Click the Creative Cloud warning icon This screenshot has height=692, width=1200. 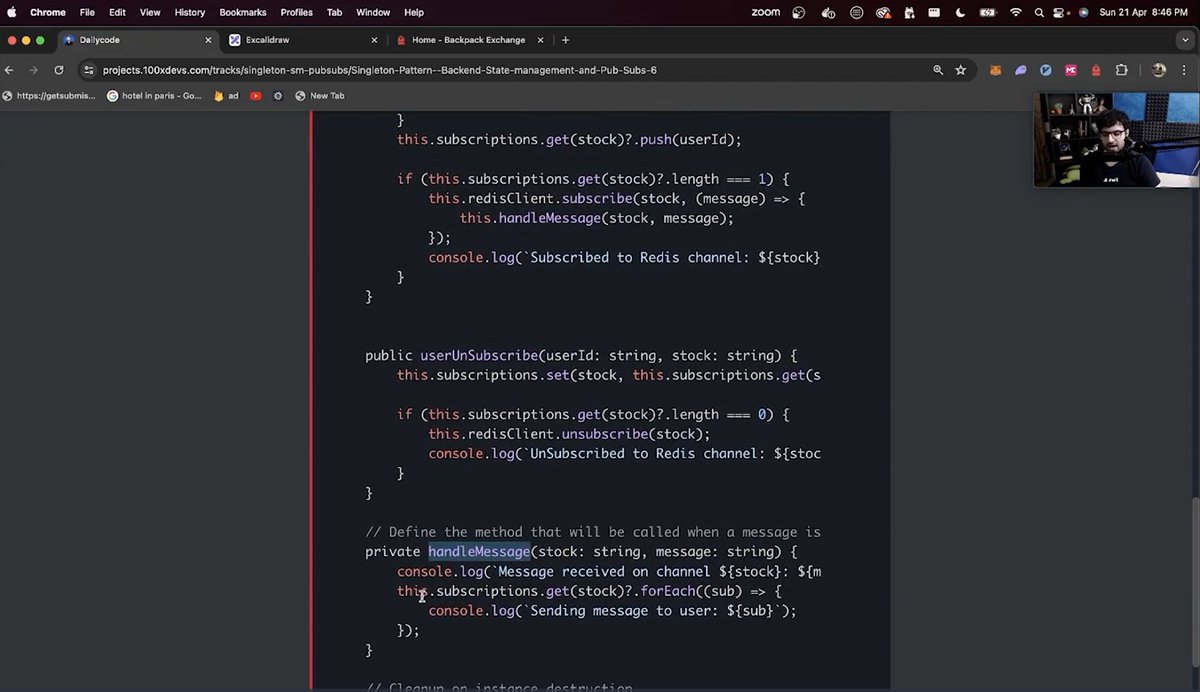tap(884, 12)
